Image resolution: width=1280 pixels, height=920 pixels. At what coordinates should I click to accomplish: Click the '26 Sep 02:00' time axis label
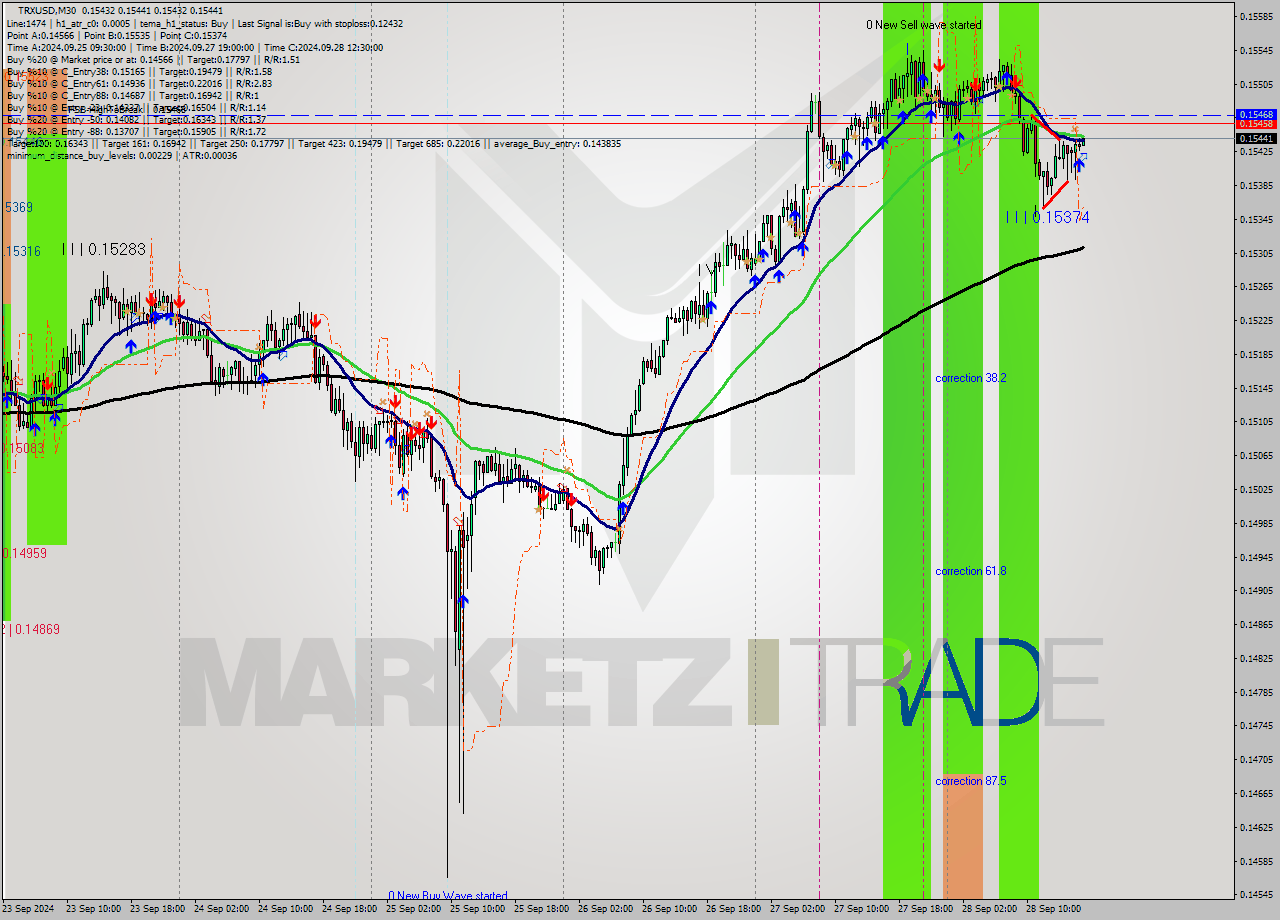(x=606, y=909)
